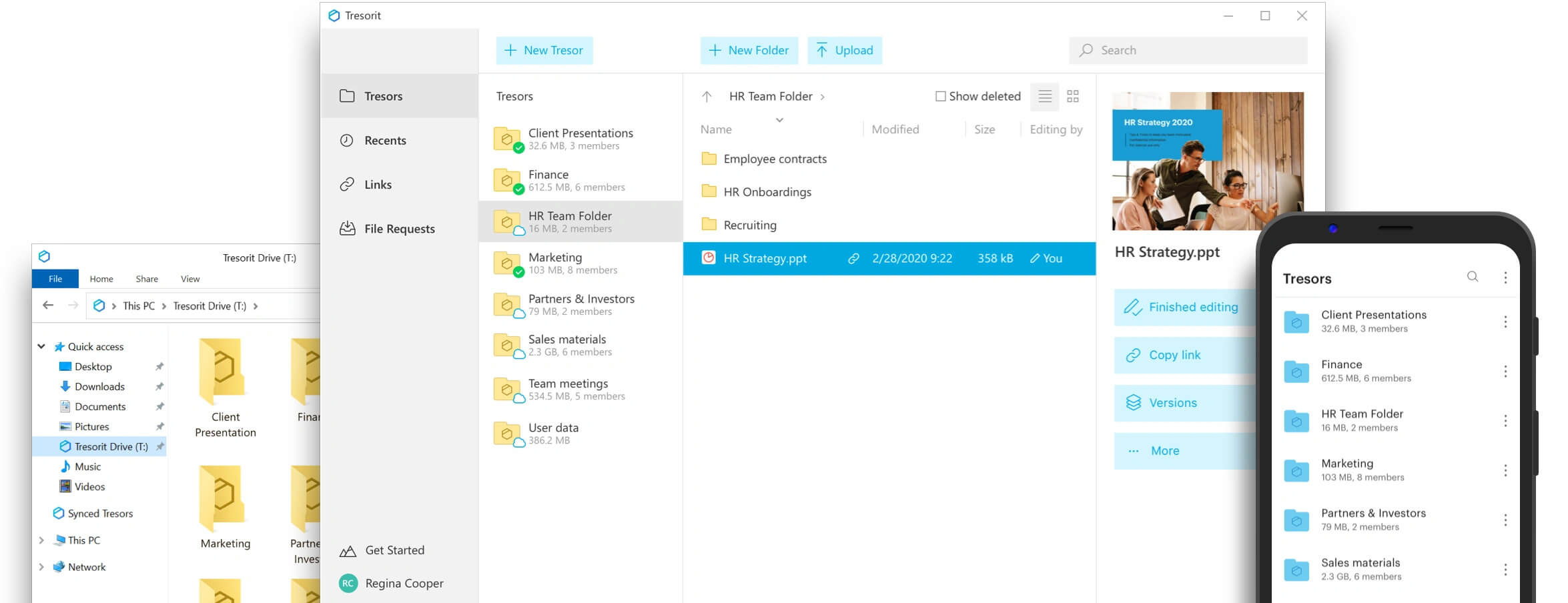Screen dimensions: 1568x603
Task: Click Copy link button
Action: (x=1185, y=356)
